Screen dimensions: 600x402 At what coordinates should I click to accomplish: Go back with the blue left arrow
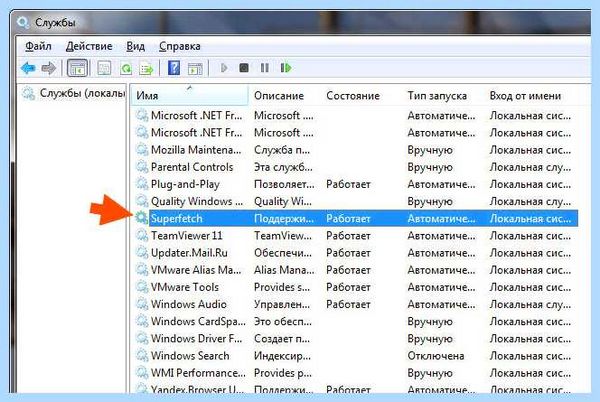click(28, 68)
